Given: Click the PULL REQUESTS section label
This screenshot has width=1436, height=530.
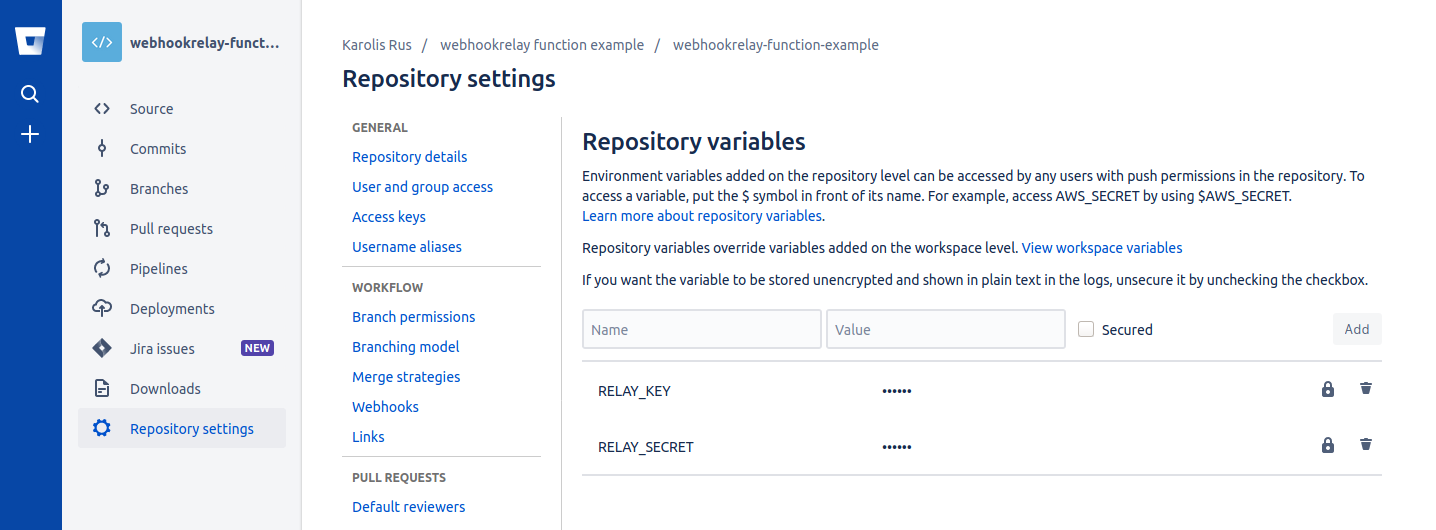Looking at the screenshot, I should point(399,478).
